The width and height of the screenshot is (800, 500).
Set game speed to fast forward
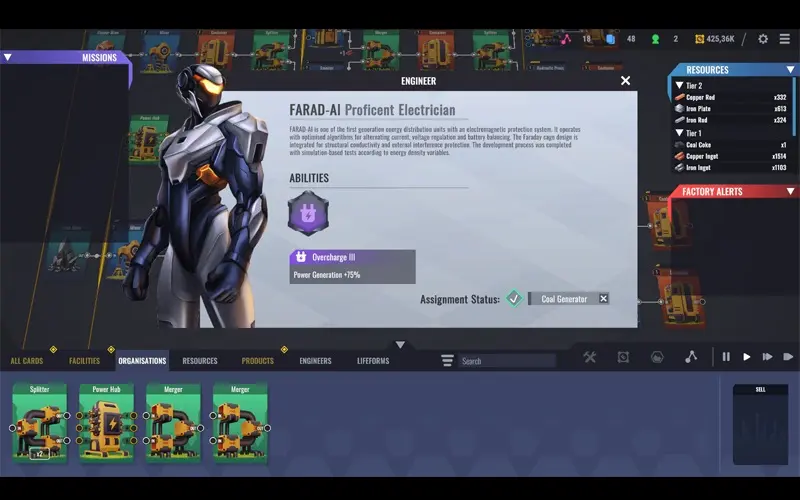[767, 357]
